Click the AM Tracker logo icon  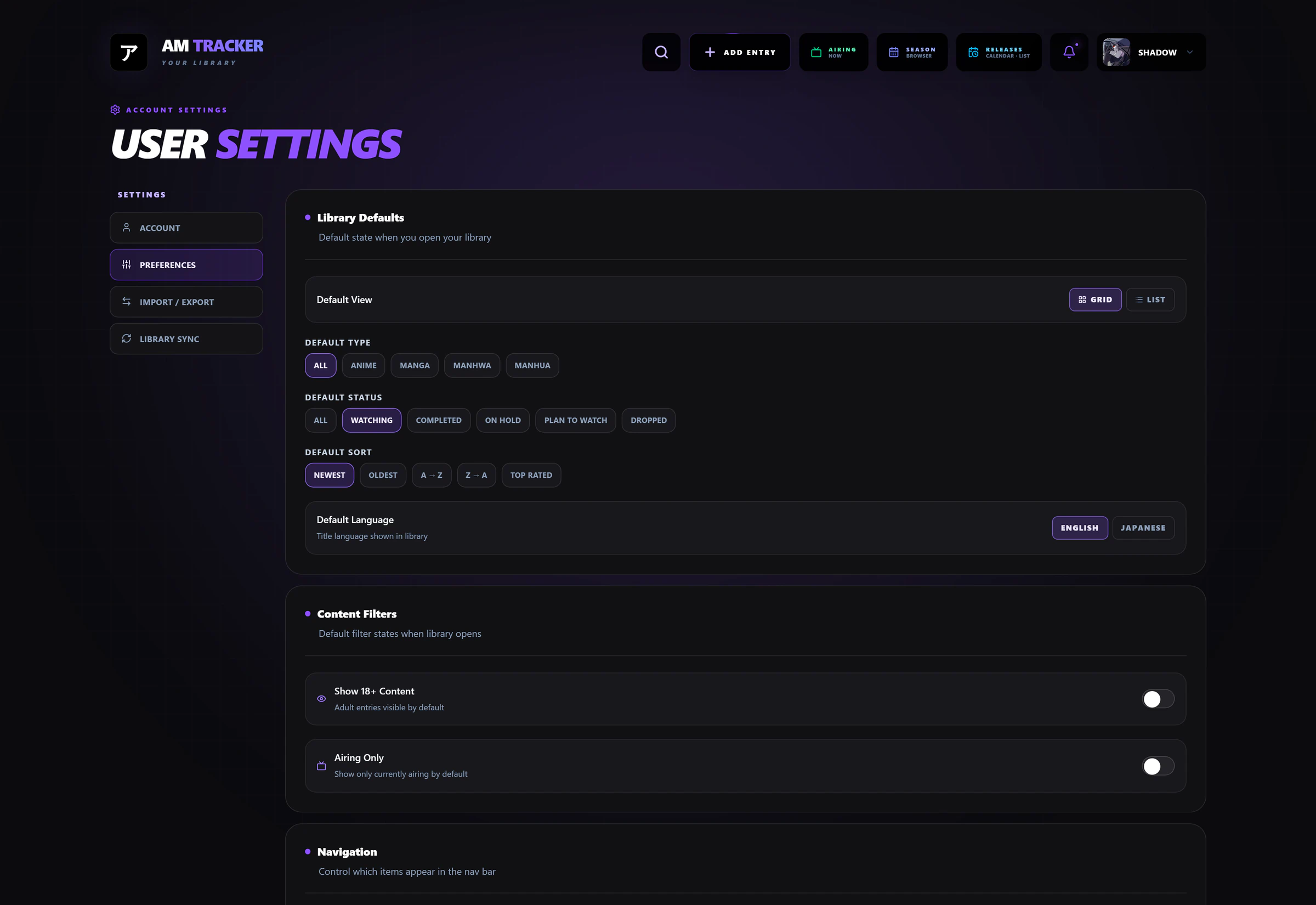click(129, 52)
